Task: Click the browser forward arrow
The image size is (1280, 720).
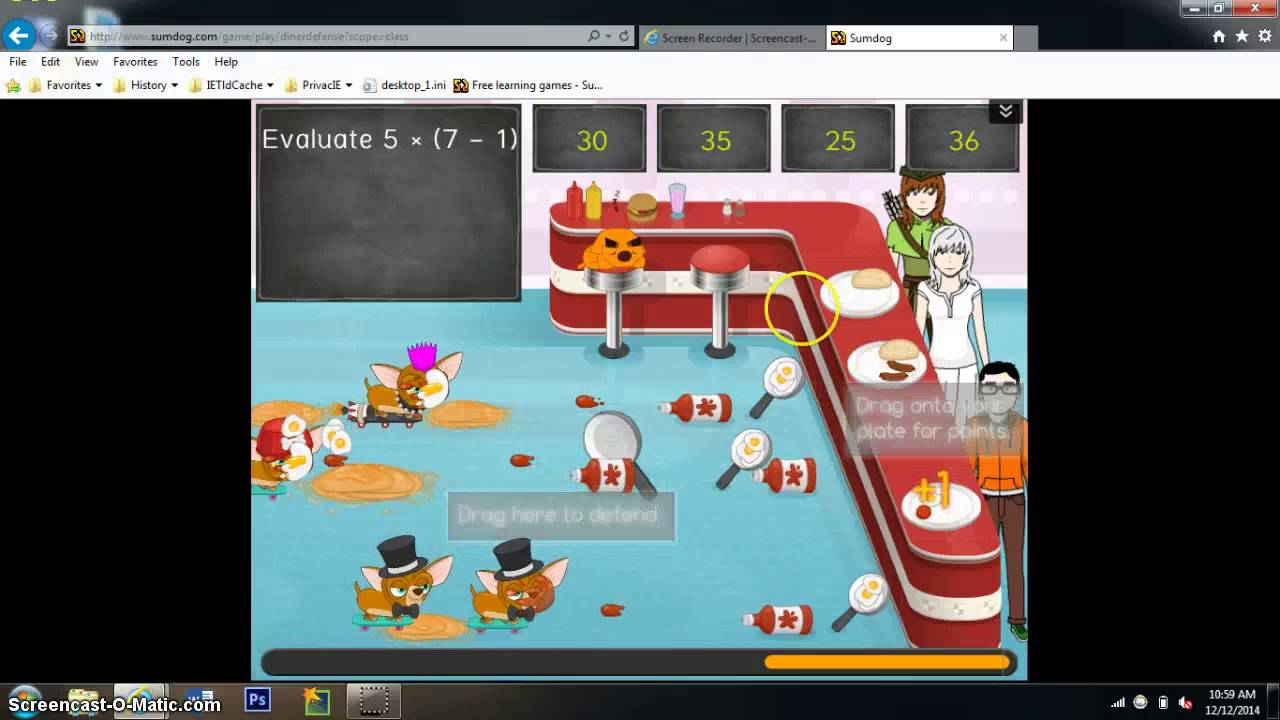Action: point(49,36)
